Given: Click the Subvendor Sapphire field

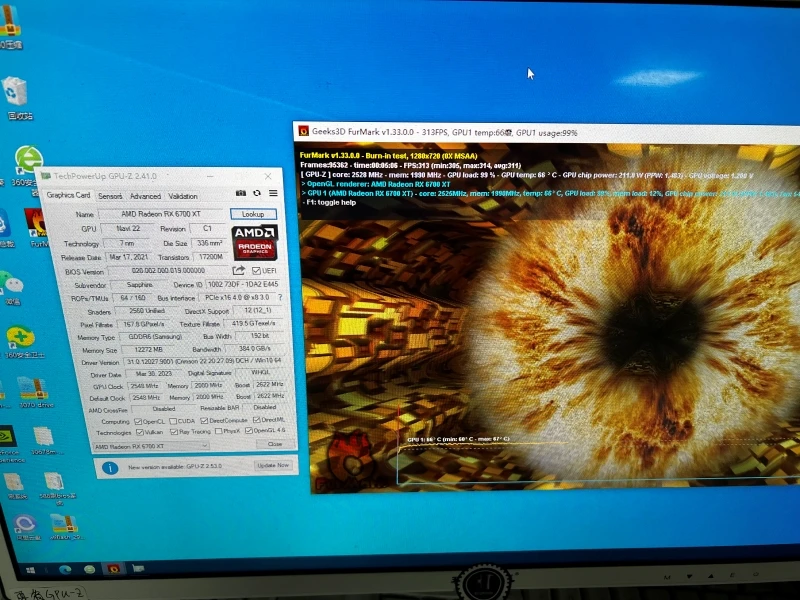Looking at the screenshot, I should point(139,285).
